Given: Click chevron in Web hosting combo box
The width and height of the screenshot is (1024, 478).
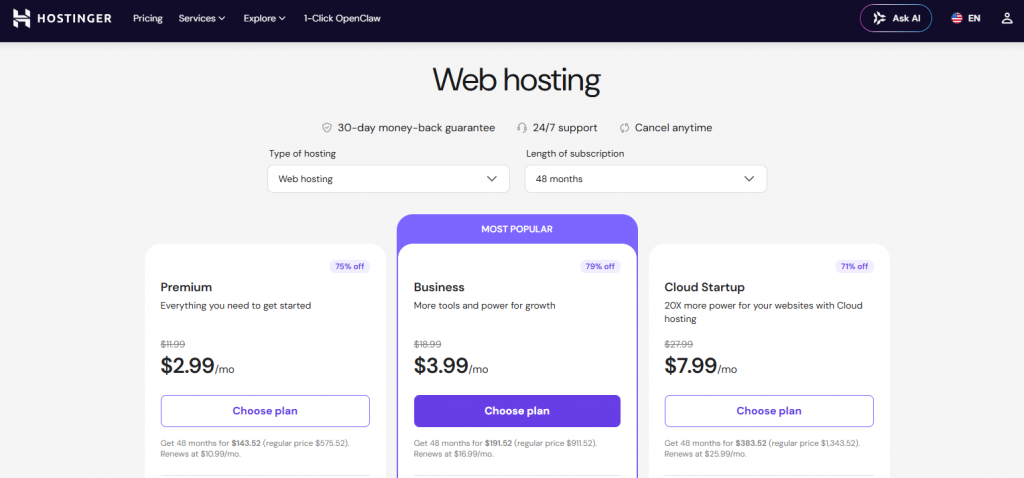Looking at the screenshot, I should click(x=492, y=179).
